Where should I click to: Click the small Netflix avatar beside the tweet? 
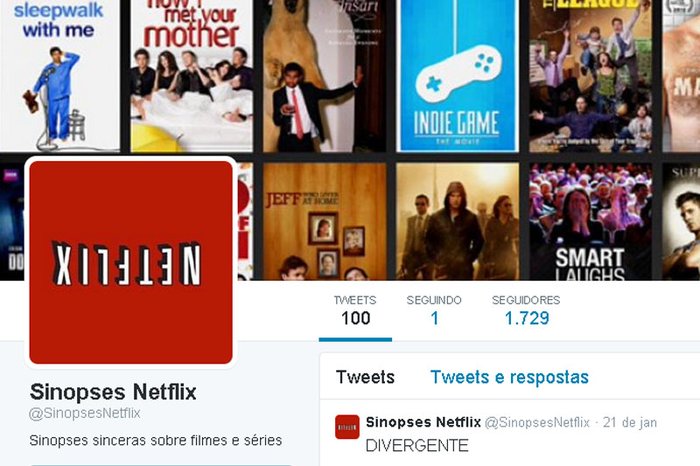(347, 427)
